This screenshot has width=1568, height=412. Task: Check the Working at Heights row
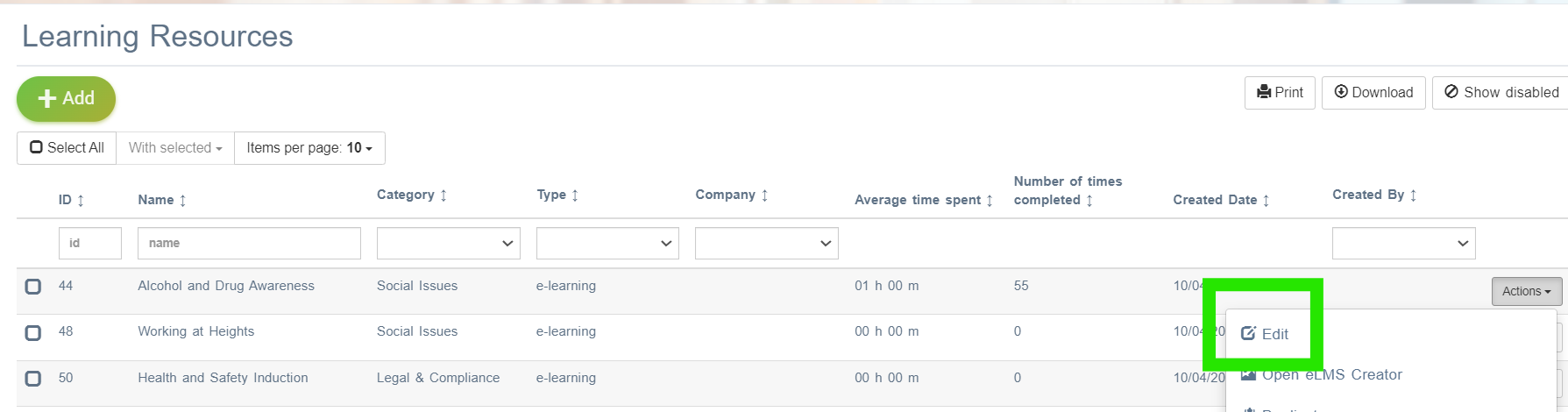tap(33, 333)
